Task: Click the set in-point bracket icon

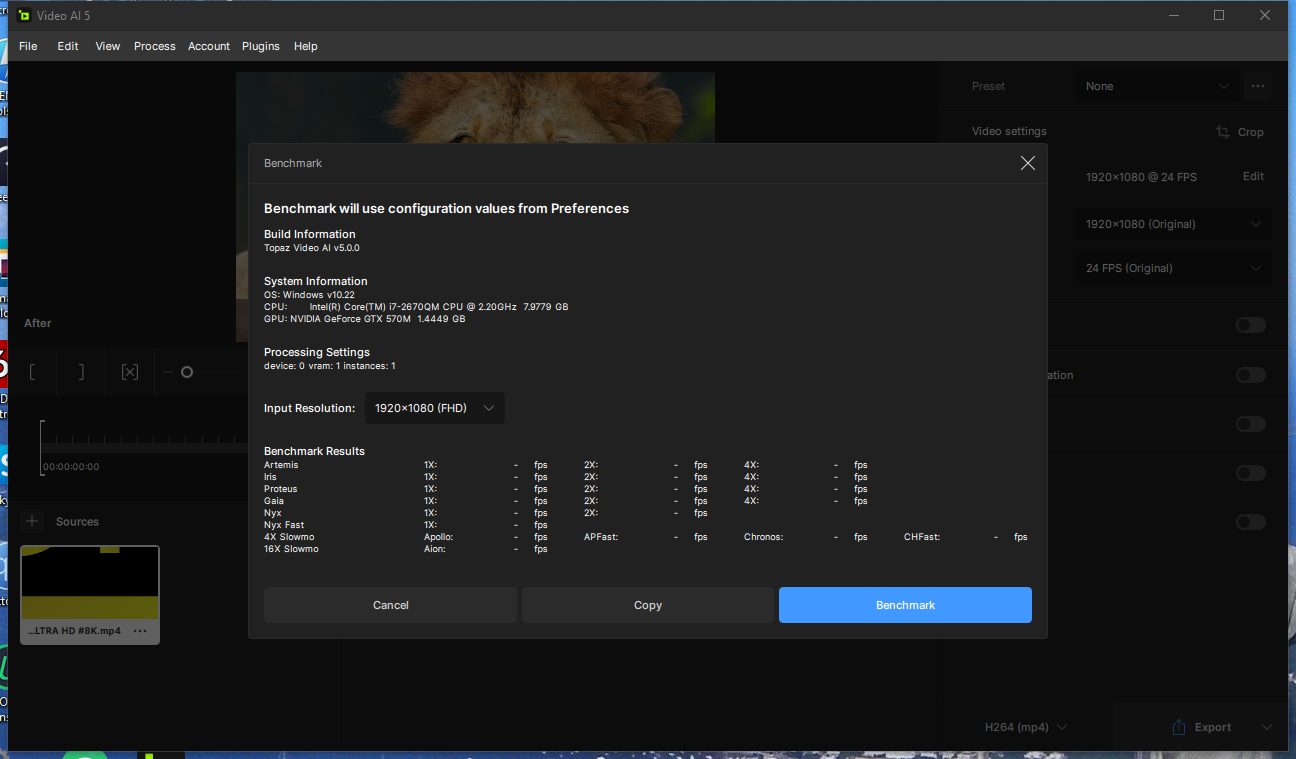Action: (x=33, y=372)
